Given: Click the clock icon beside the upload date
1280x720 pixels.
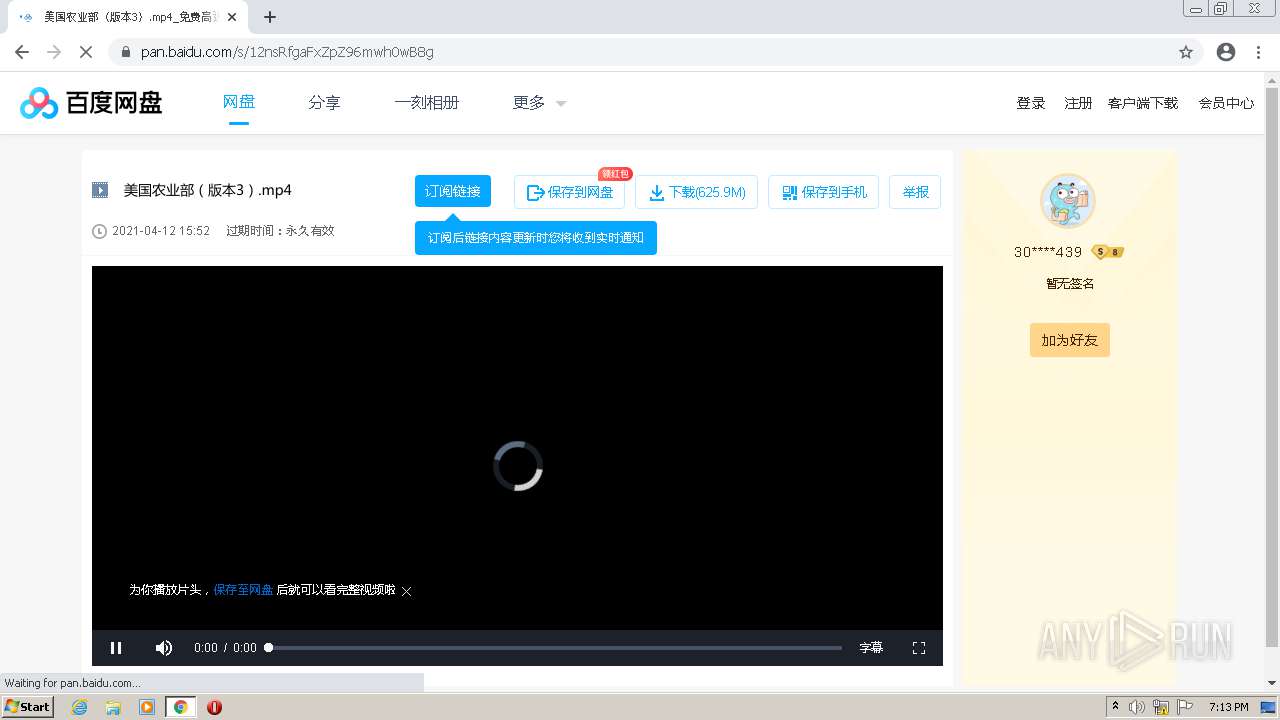Looking at the screenshot, I should [x=99, y=231].
